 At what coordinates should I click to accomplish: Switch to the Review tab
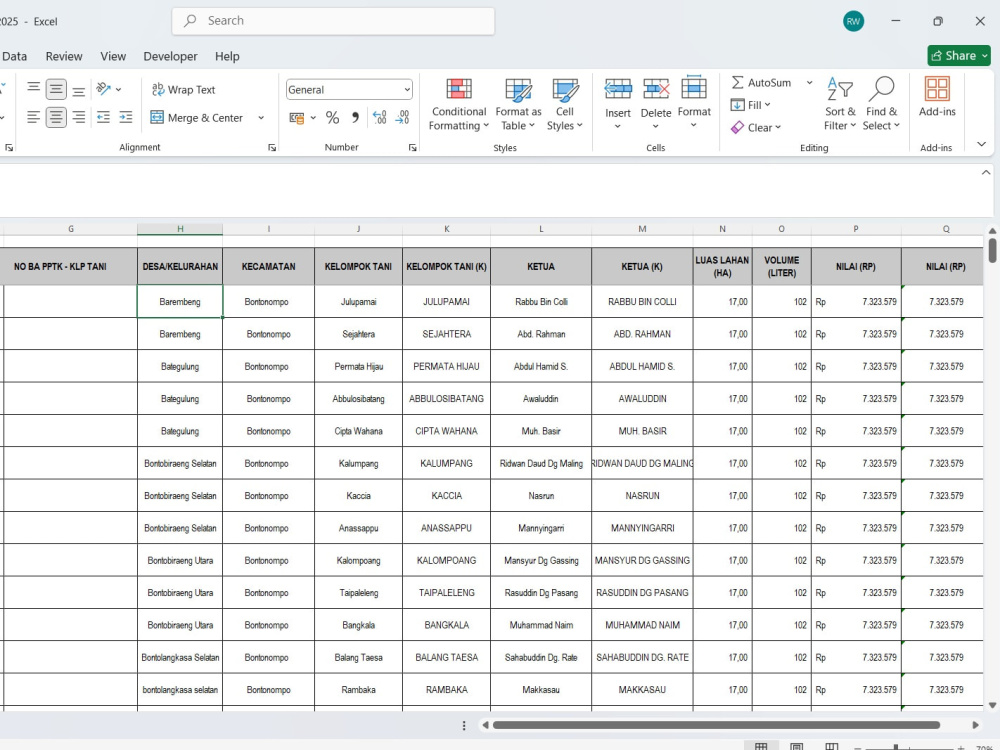(64, 56)
